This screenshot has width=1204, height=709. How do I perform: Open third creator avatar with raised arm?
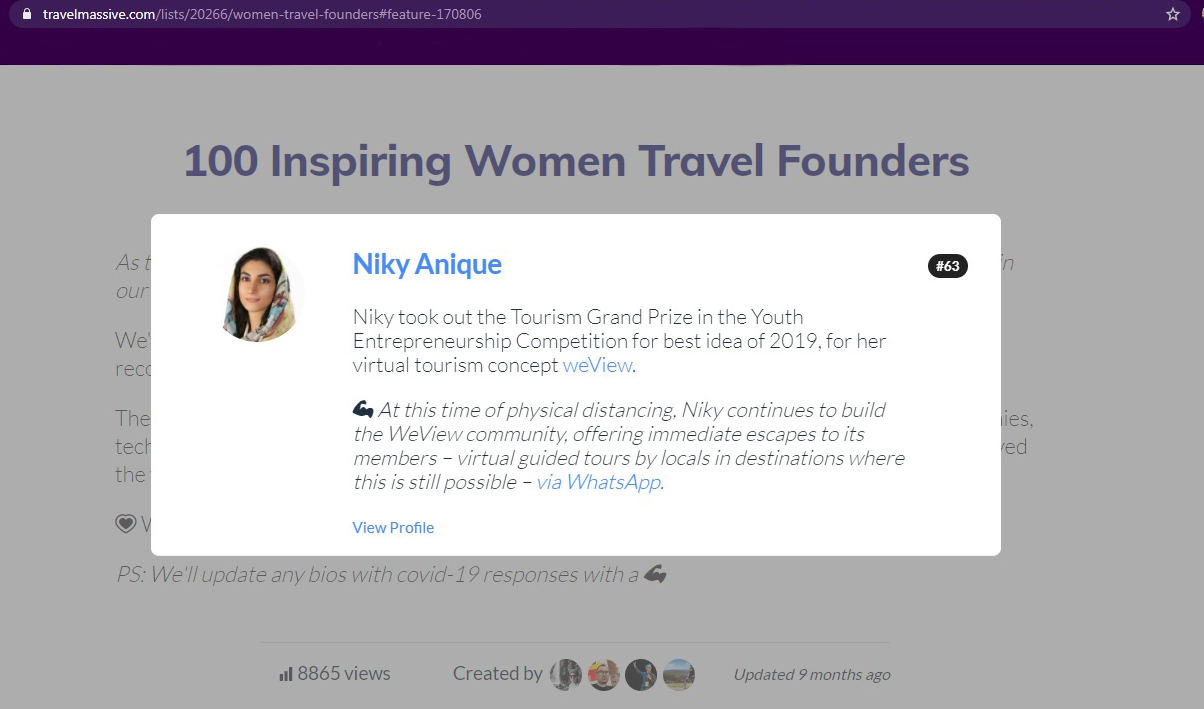point(641,674)
